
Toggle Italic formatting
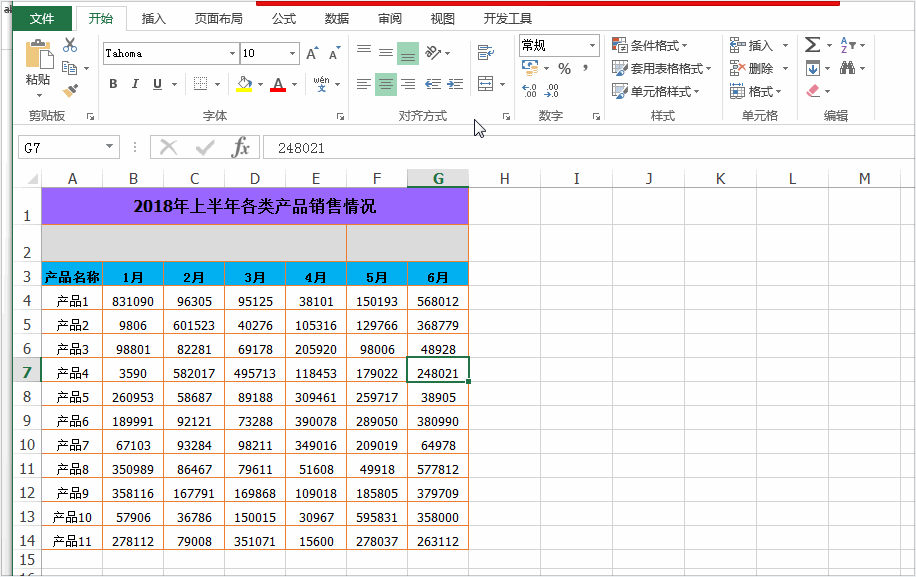pos(135,84)
